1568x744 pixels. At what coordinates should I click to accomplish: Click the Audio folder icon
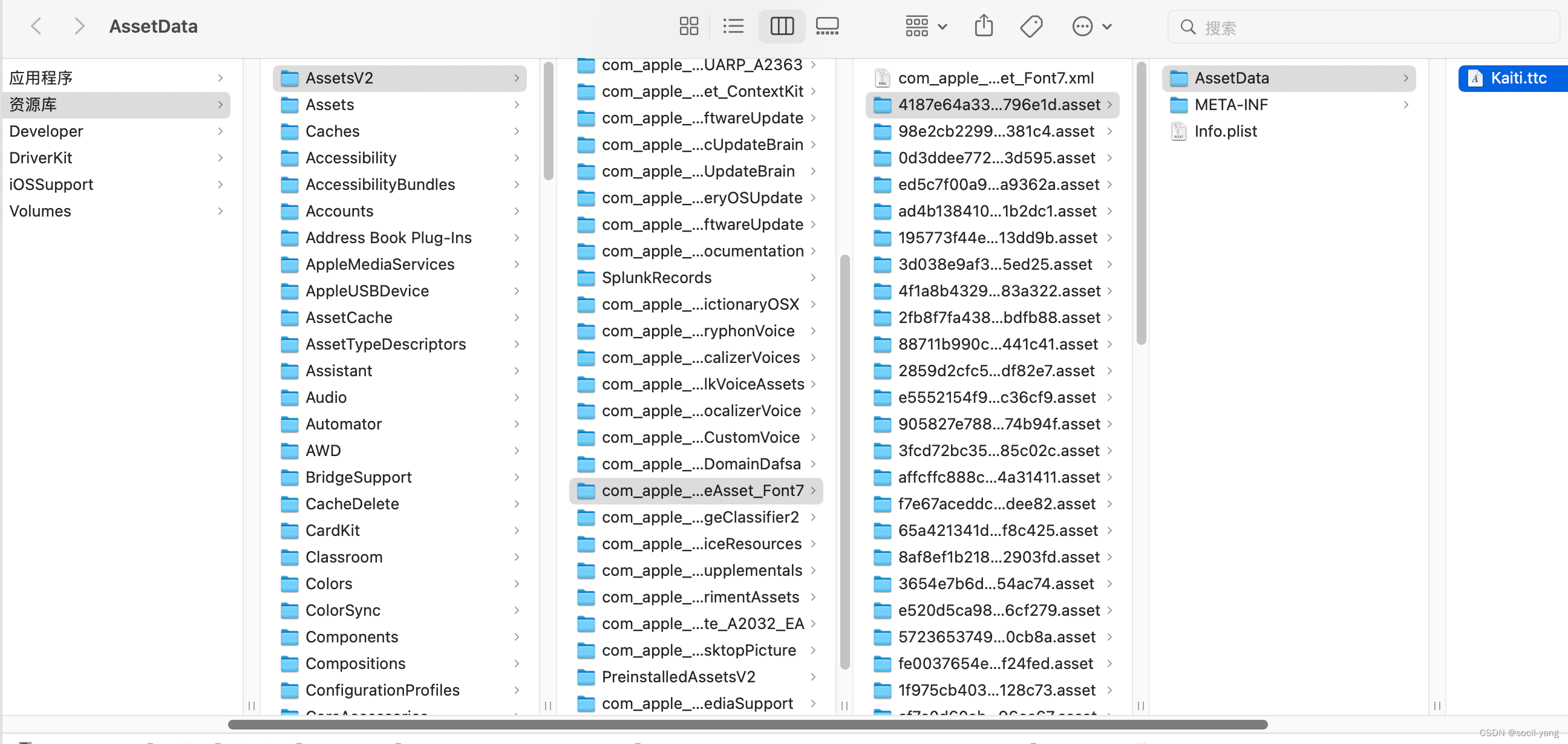tap(289, 397)
